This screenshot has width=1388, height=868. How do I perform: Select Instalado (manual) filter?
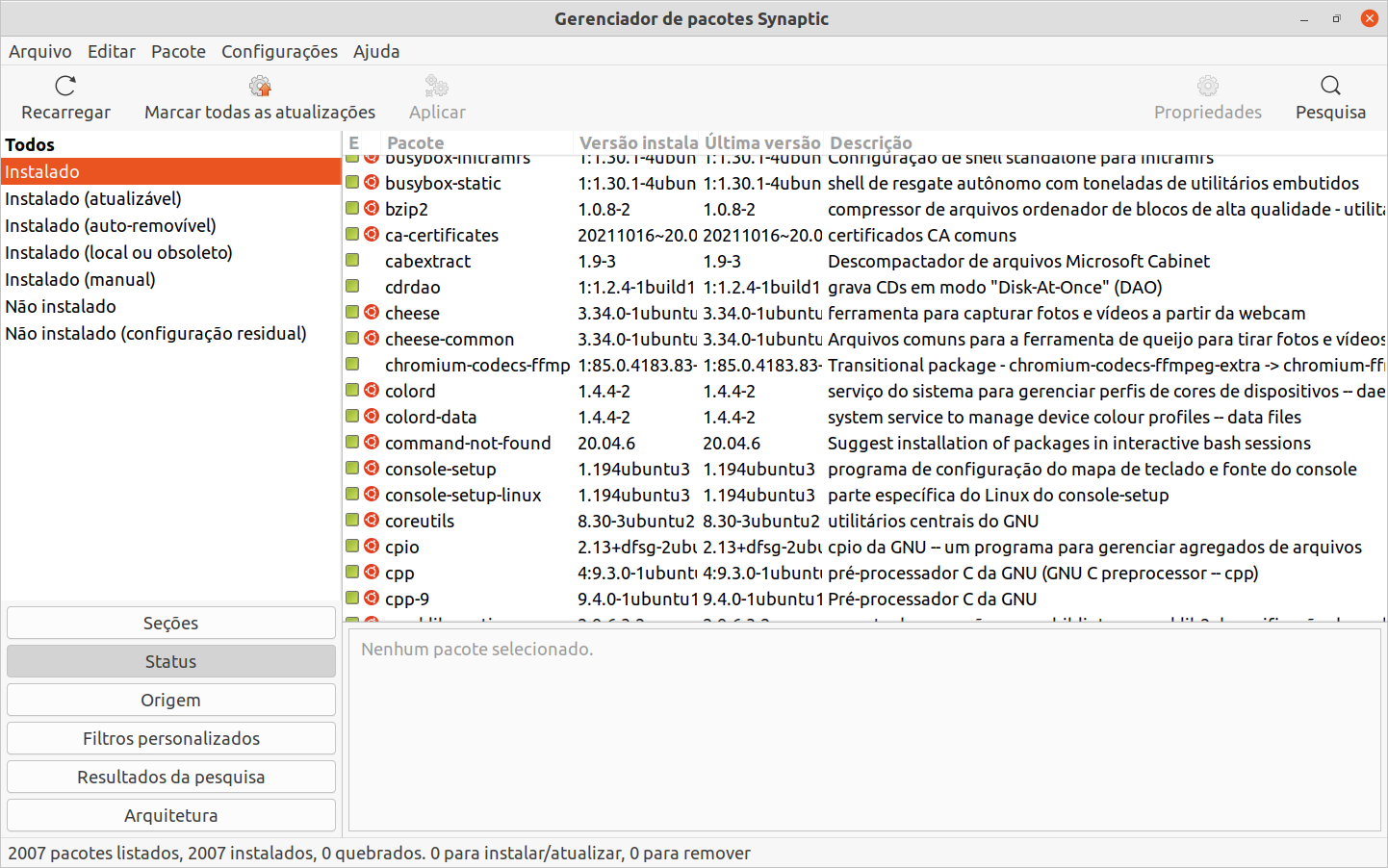tap(171, 279)
